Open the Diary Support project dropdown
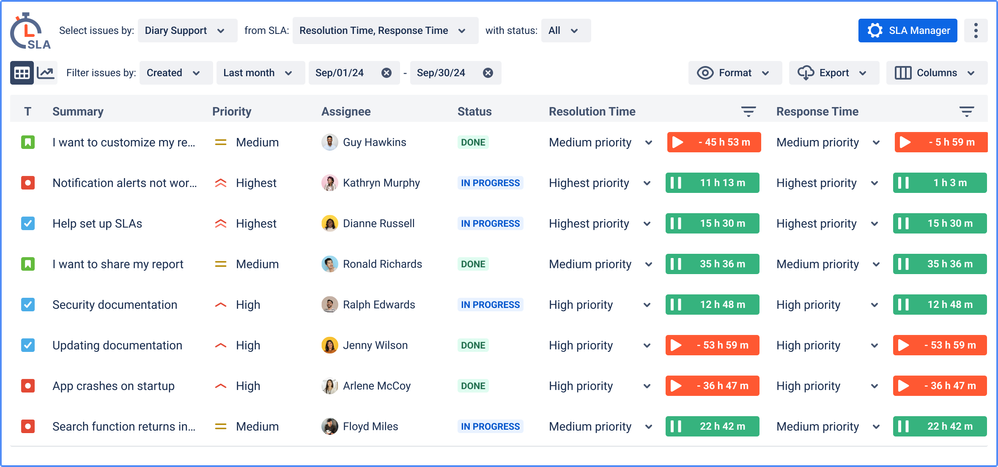The image size is (998, 467). 187,31
